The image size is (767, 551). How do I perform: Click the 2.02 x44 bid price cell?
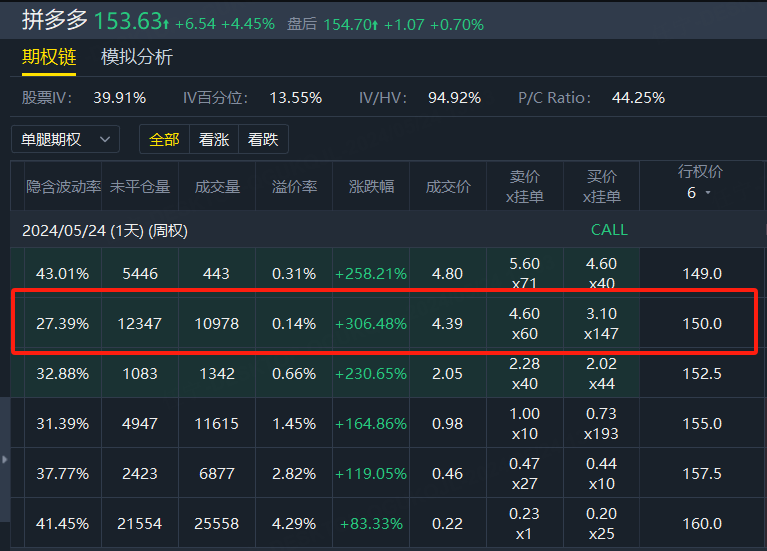(601, 373)
